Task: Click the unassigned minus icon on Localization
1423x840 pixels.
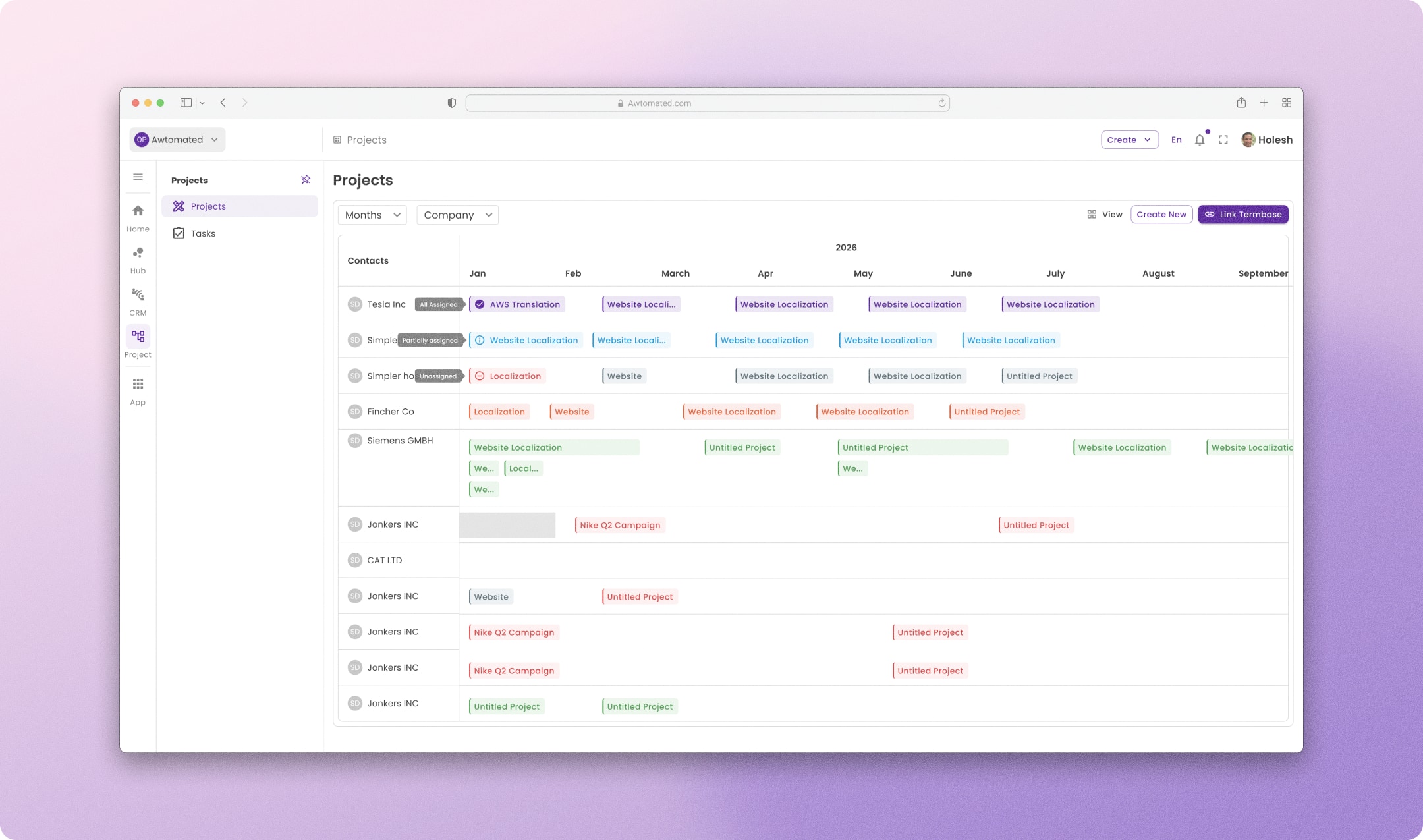Action: coord(480,376)
